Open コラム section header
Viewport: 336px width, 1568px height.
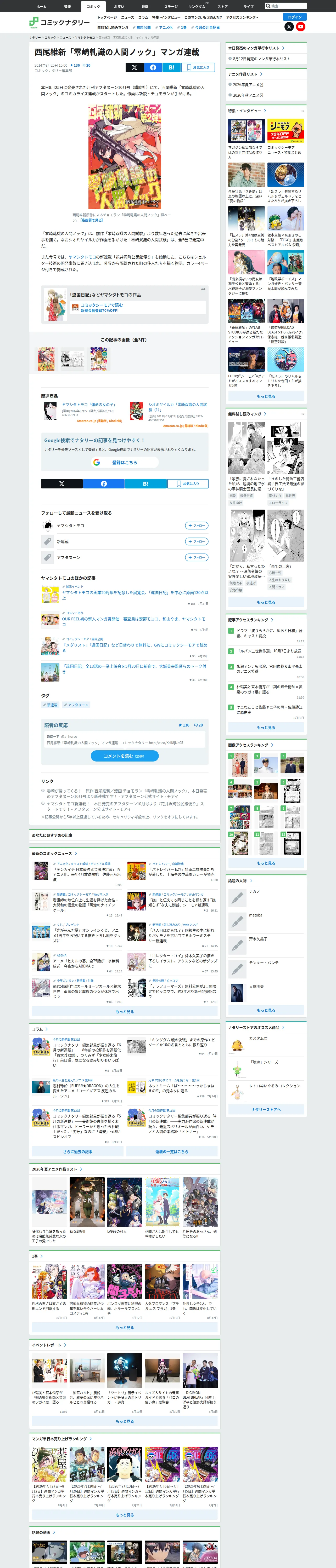point(40,1029)
